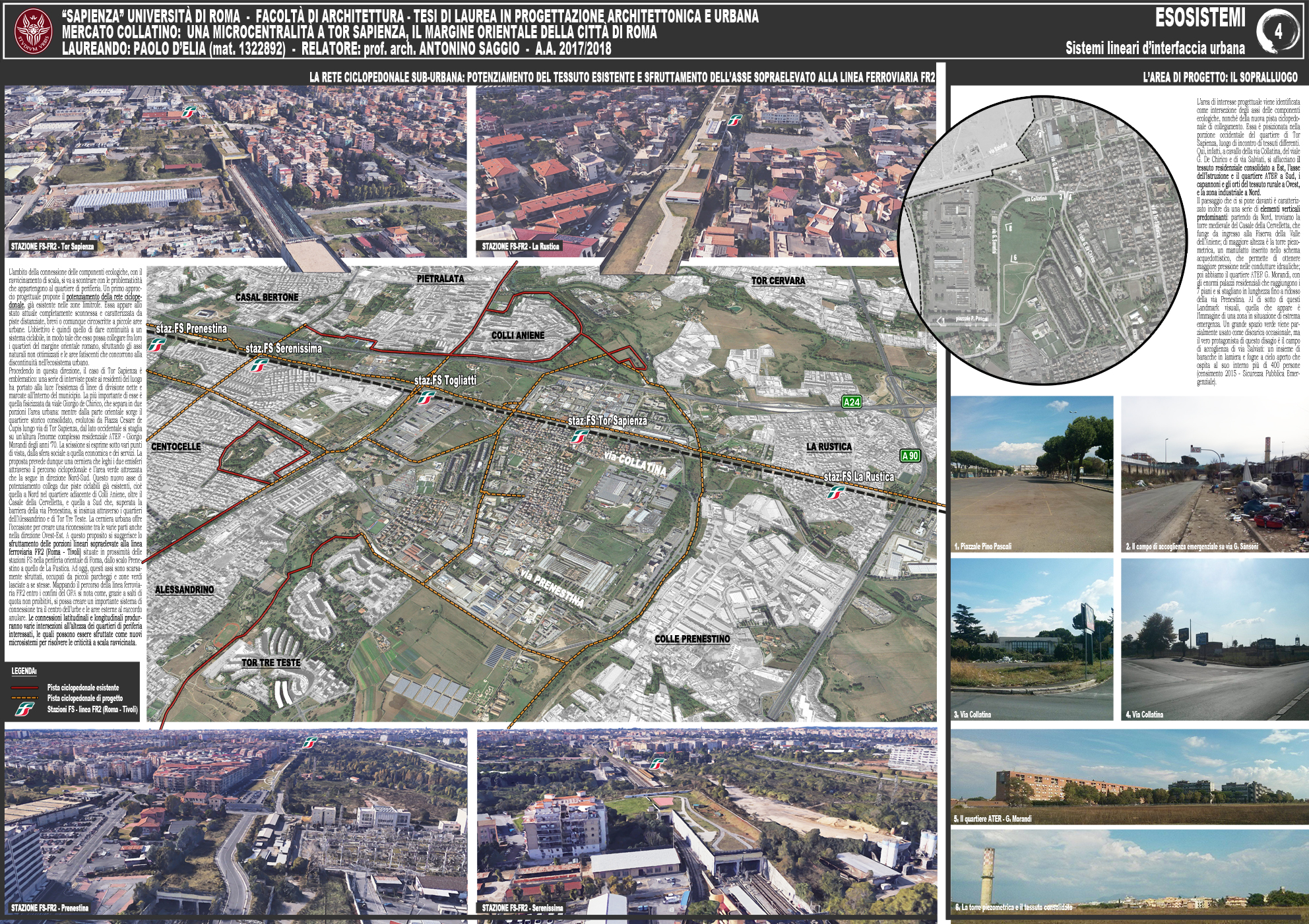
Task: Open the Piazzale Pino Pascali photo
Action: (1031, 474)
